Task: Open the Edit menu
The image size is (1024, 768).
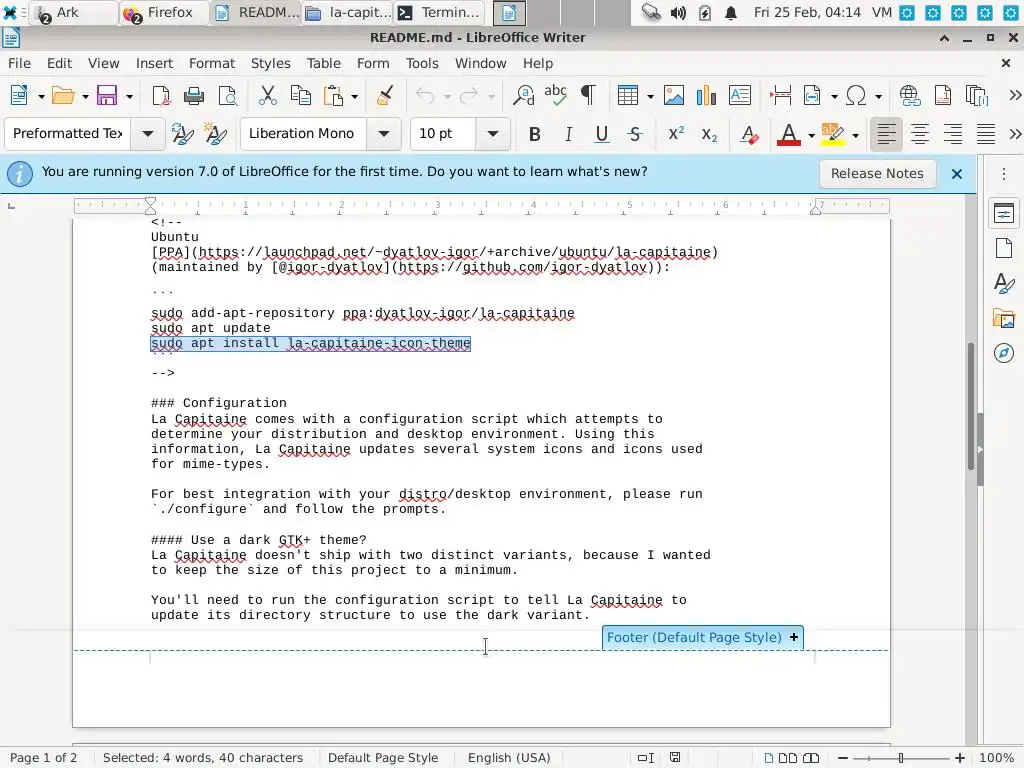Action: point(59,63)
